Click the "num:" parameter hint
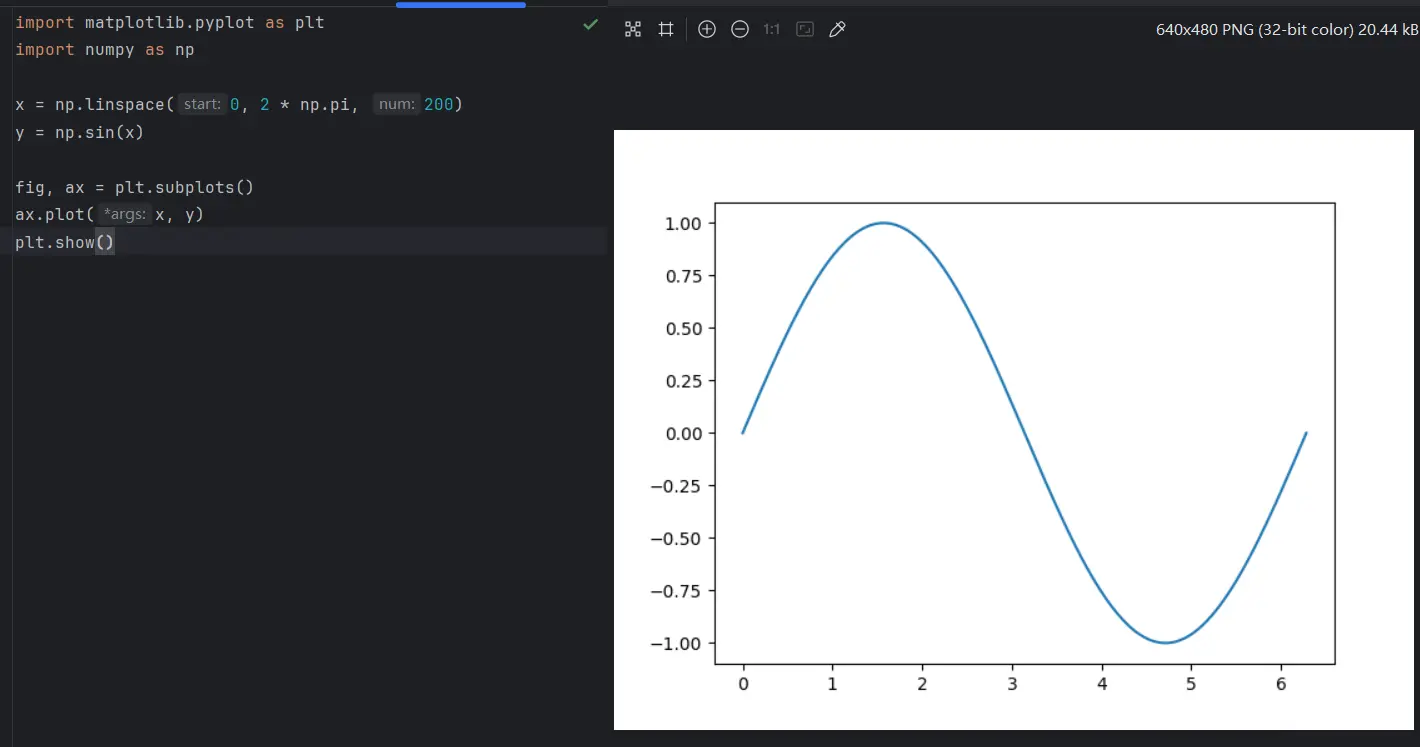Image resolution: width=1420 pixels, height=747 pixels. [397, 104]
